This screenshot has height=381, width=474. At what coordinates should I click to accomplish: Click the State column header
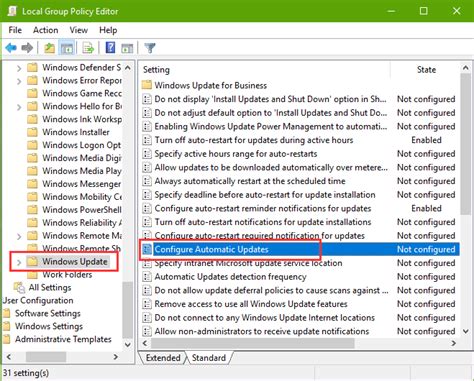tap(426, 70)
